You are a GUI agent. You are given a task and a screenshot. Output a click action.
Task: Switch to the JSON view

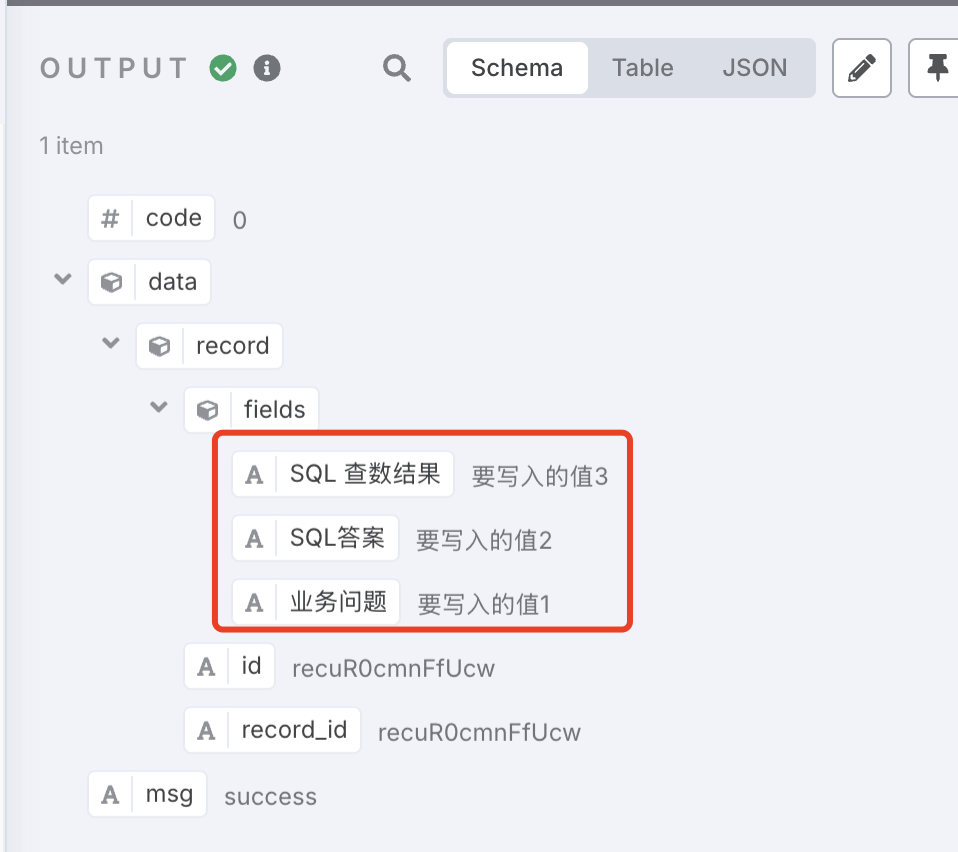pyautogui.click(x=755, y=68)
